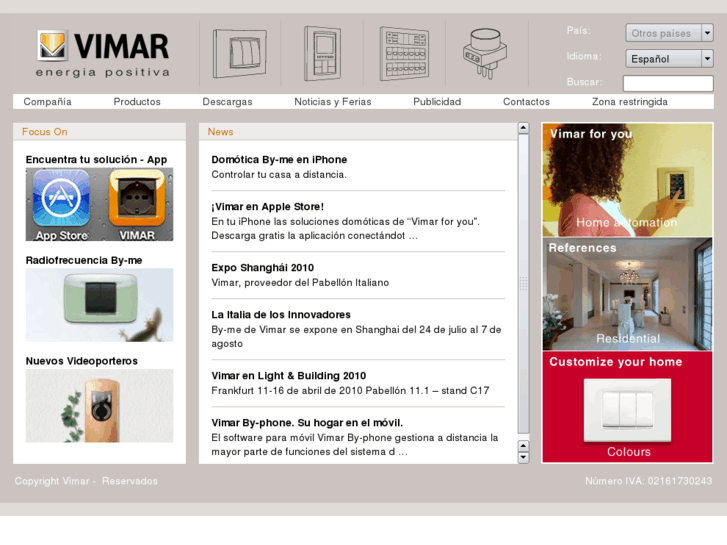727x545 pixels.
Task: Open news La Italia de los Innovadores
Action: (x=281, y=314)
